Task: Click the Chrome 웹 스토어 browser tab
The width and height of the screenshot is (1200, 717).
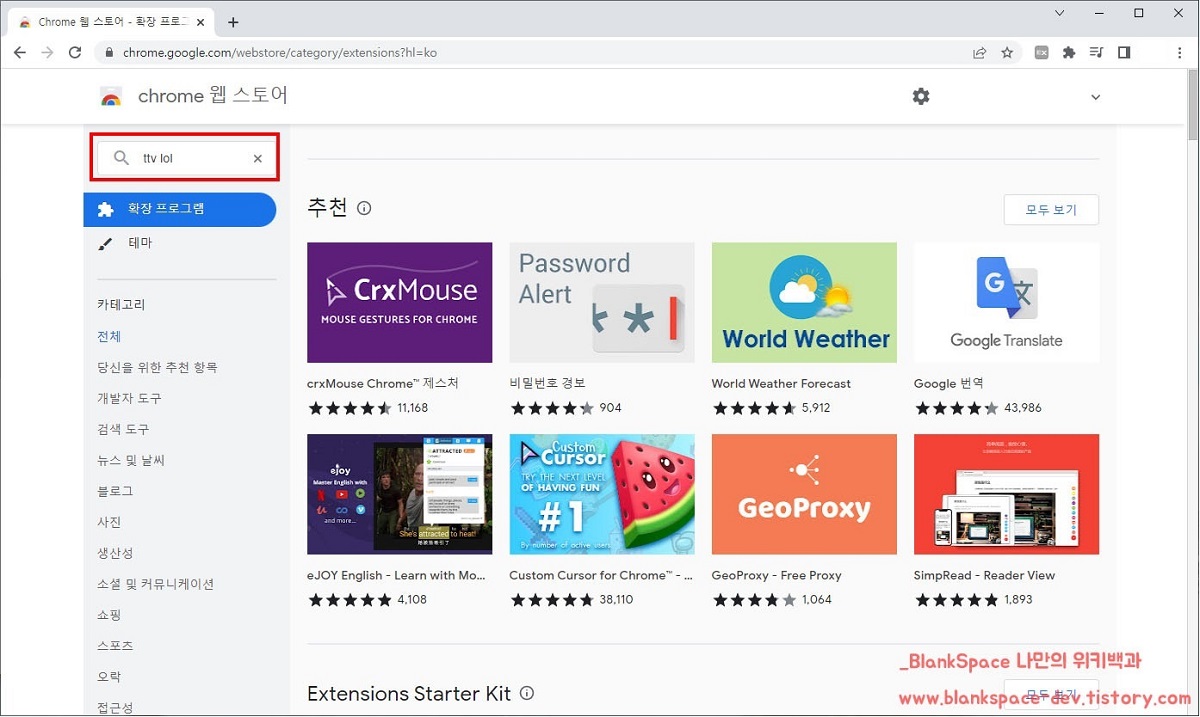Action: click(109, 22)
